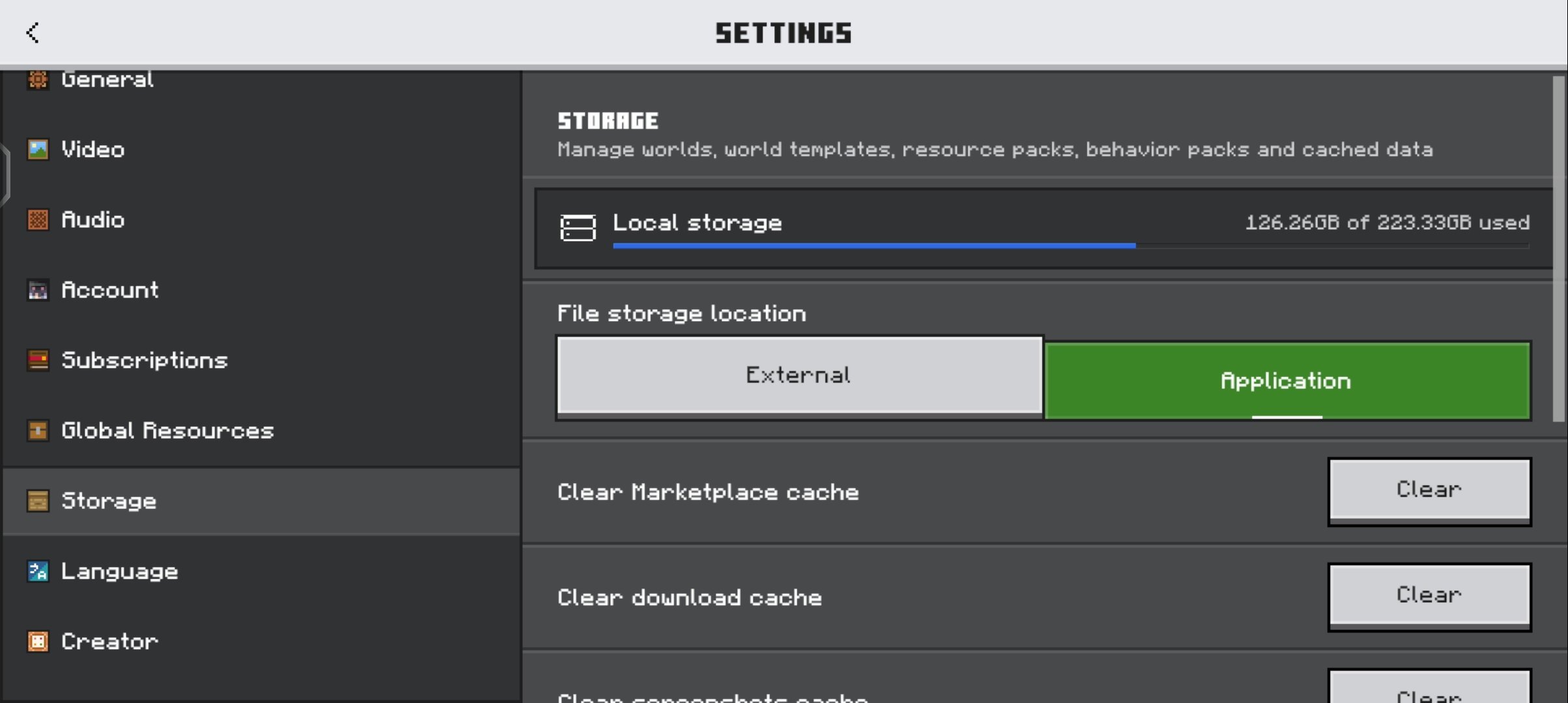
Task: Open the Global Resources settings section
Action: tap(261, 431)
